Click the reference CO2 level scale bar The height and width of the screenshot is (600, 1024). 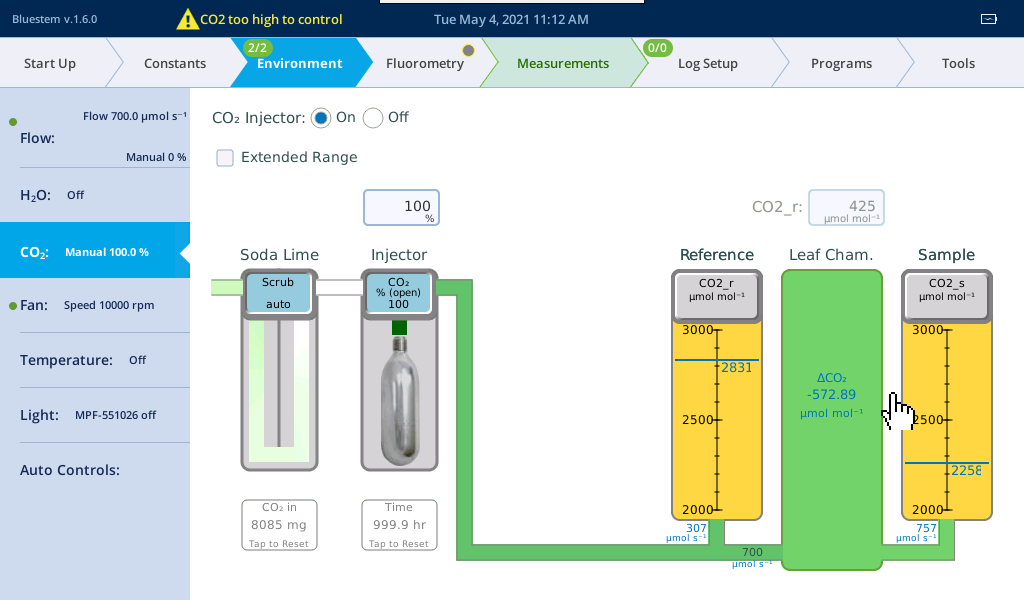tap(716, 420)
